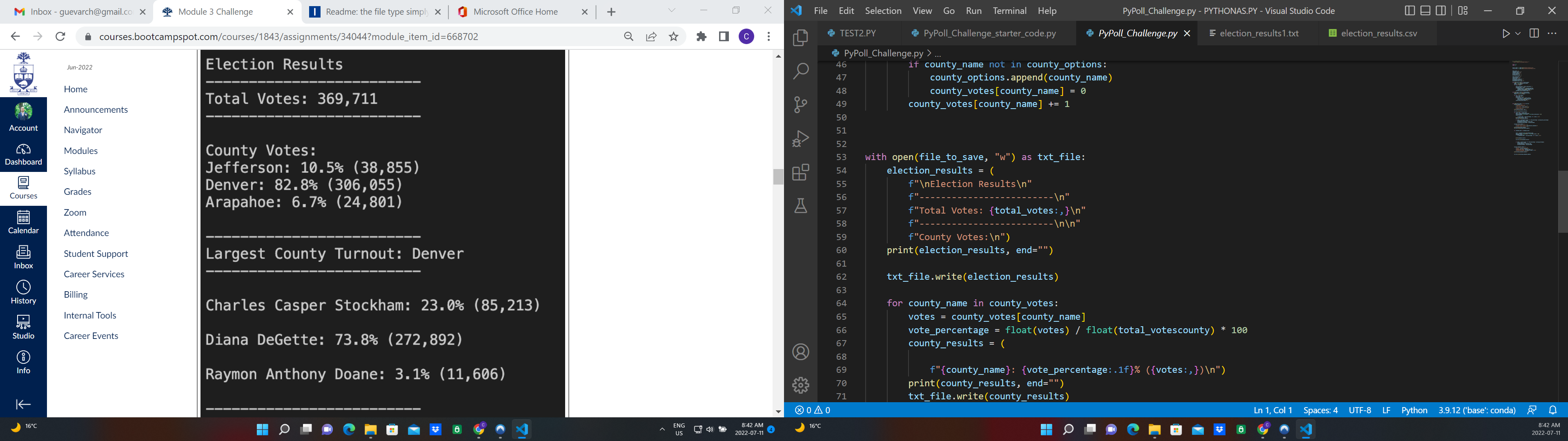The height and width of the screenshot is (441, 1568).
Task: Open the Terminal menu in VS Code
Action: [1010, 10]
